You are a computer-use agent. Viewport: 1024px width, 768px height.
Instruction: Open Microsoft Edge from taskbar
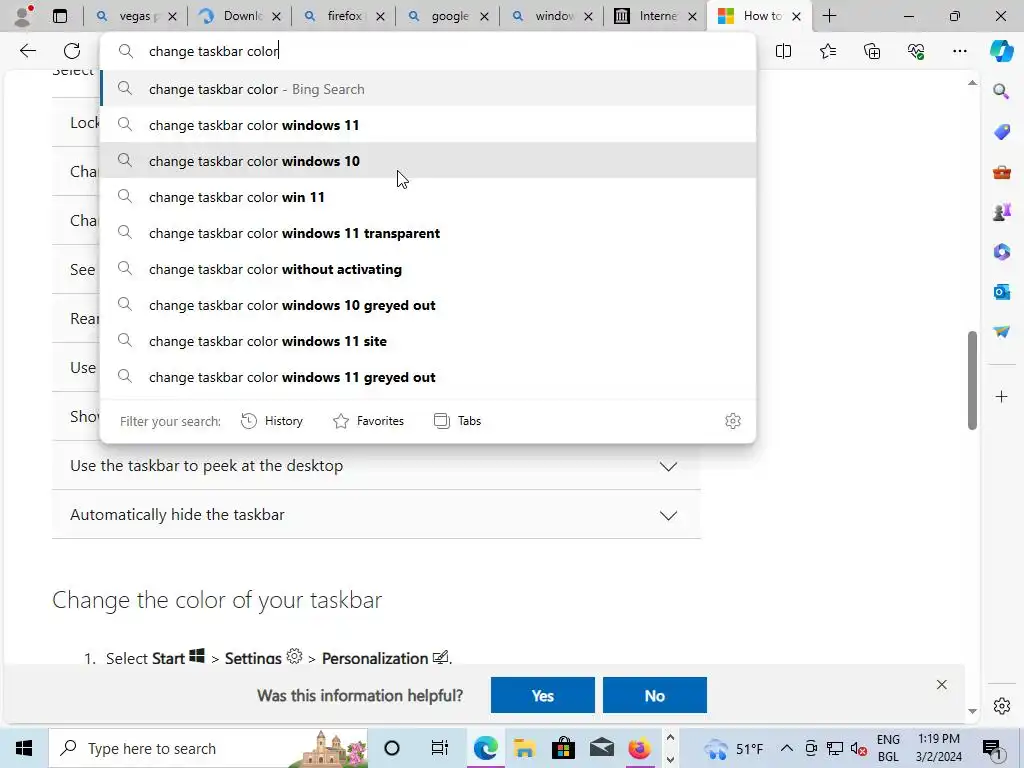485,748
